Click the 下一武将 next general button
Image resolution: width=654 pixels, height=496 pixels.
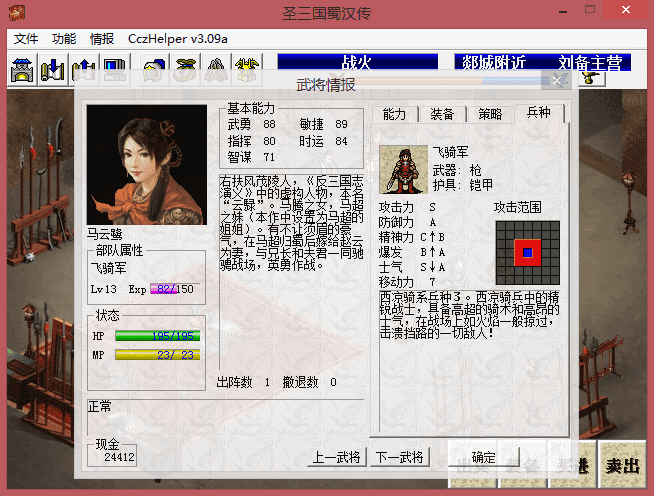[400, 457]
